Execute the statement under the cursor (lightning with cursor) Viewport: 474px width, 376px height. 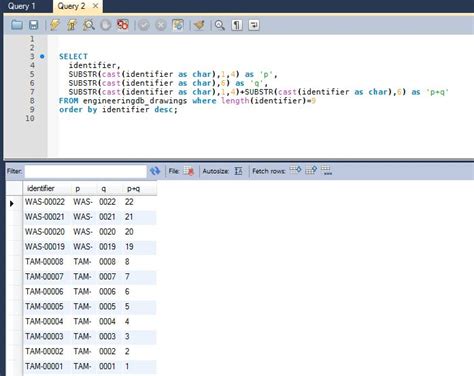pyautogui.click(x=72, y=25)
